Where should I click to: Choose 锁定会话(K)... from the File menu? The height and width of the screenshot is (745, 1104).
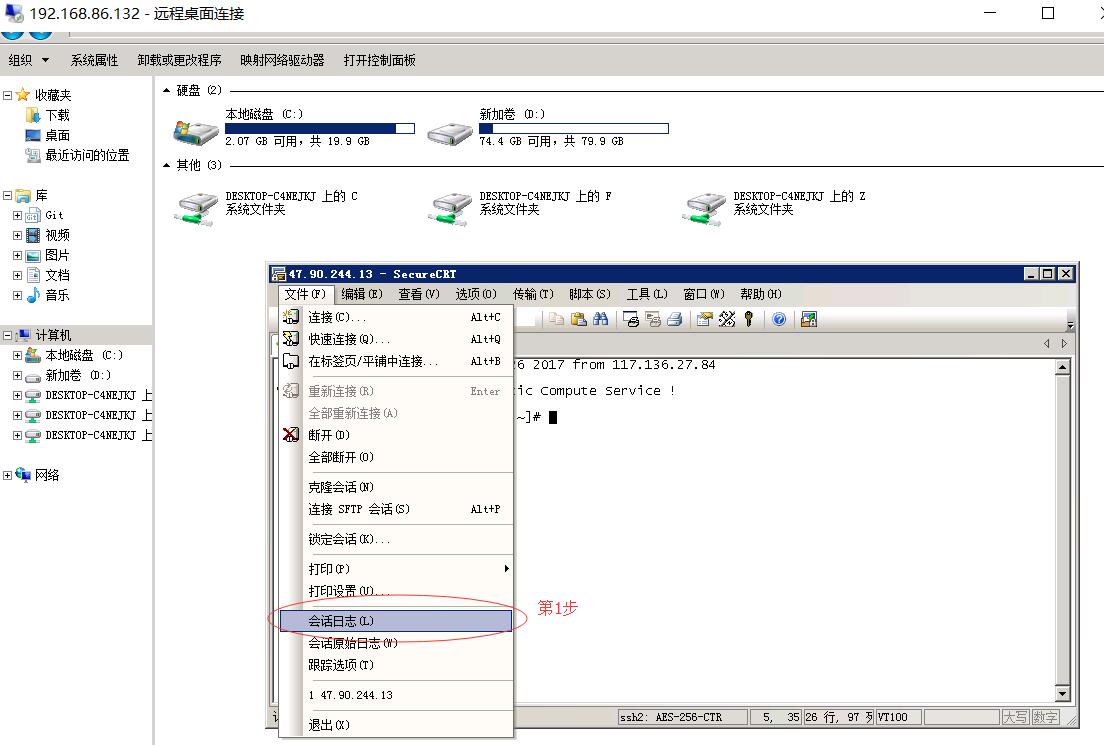point(396,539)
